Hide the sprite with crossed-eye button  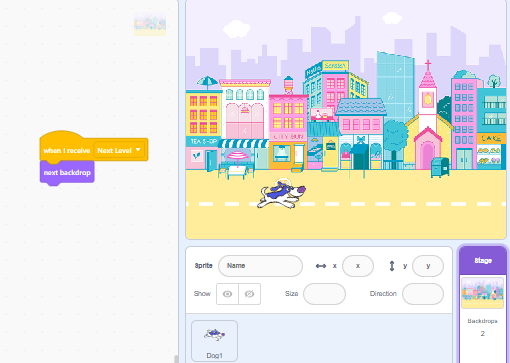pyautogui.click(x=250, y=294)
